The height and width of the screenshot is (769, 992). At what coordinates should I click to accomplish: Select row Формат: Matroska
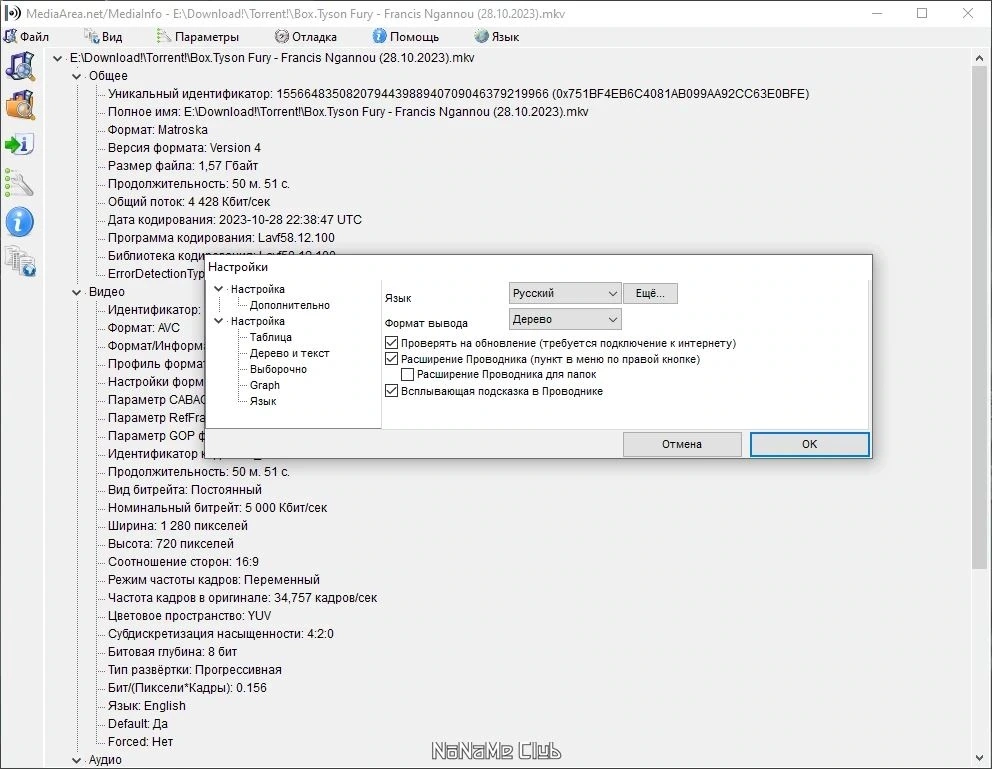[158, 130]
